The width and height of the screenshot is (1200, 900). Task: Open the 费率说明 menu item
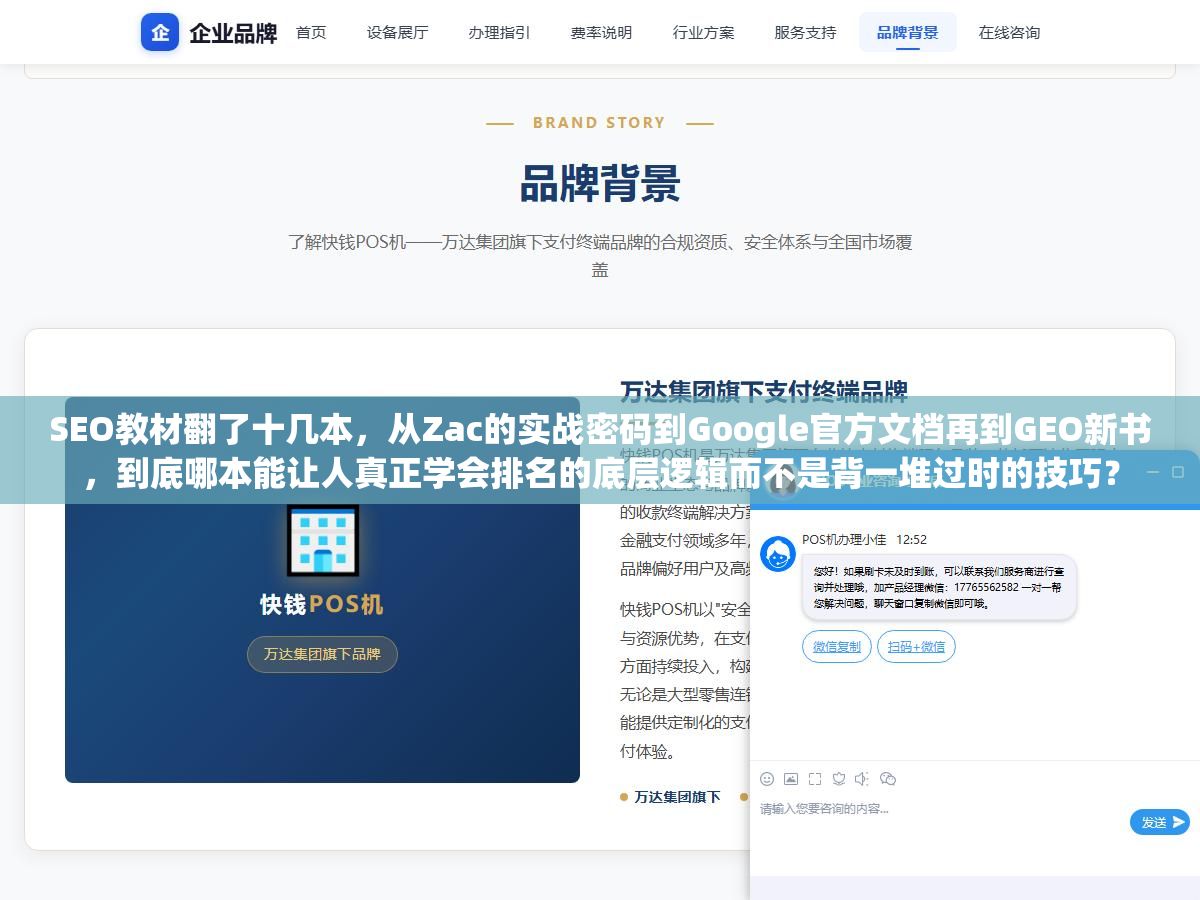coord(601,32)
